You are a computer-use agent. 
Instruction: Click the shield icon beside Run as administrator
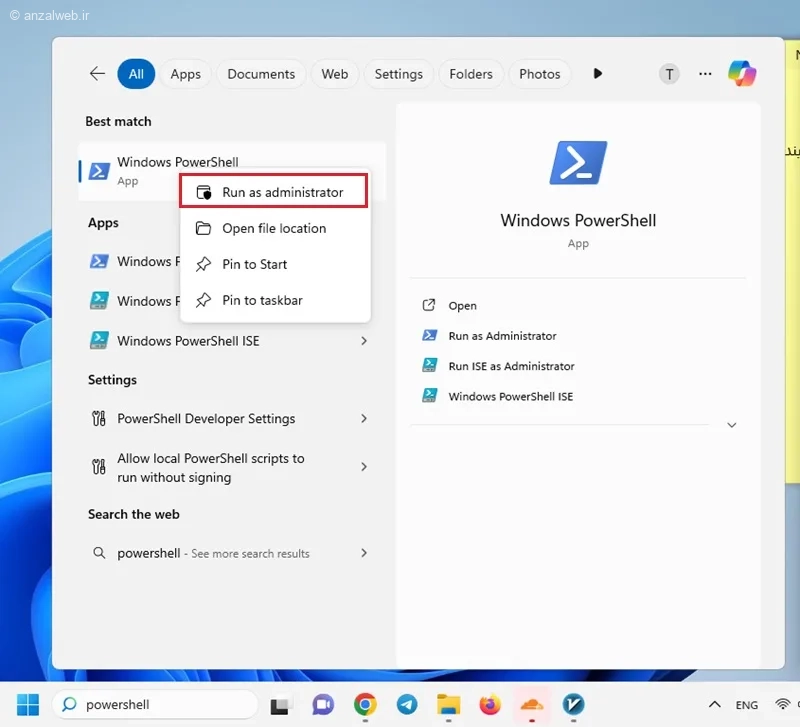204,192
